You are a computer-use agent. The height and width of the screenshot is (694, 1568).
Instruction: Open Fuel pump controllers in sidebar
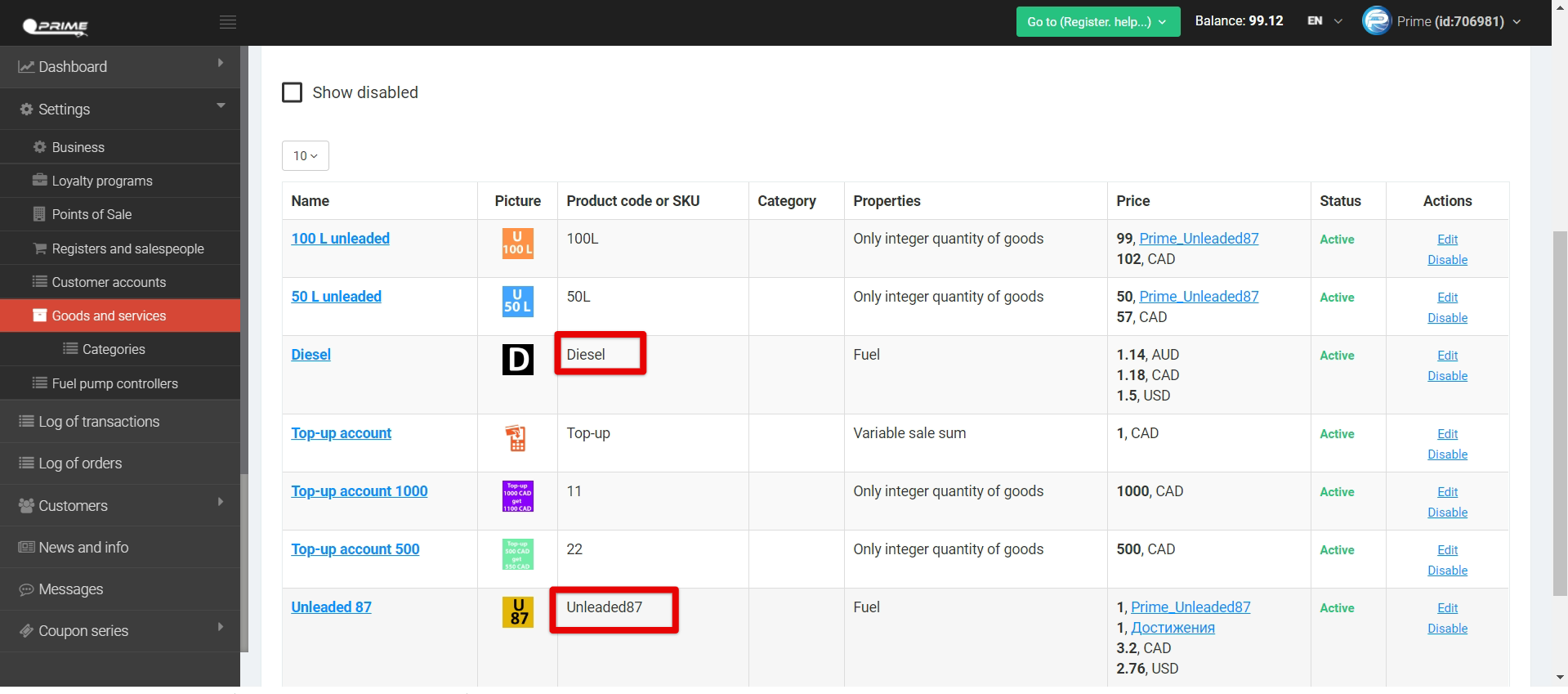(114, 383)
